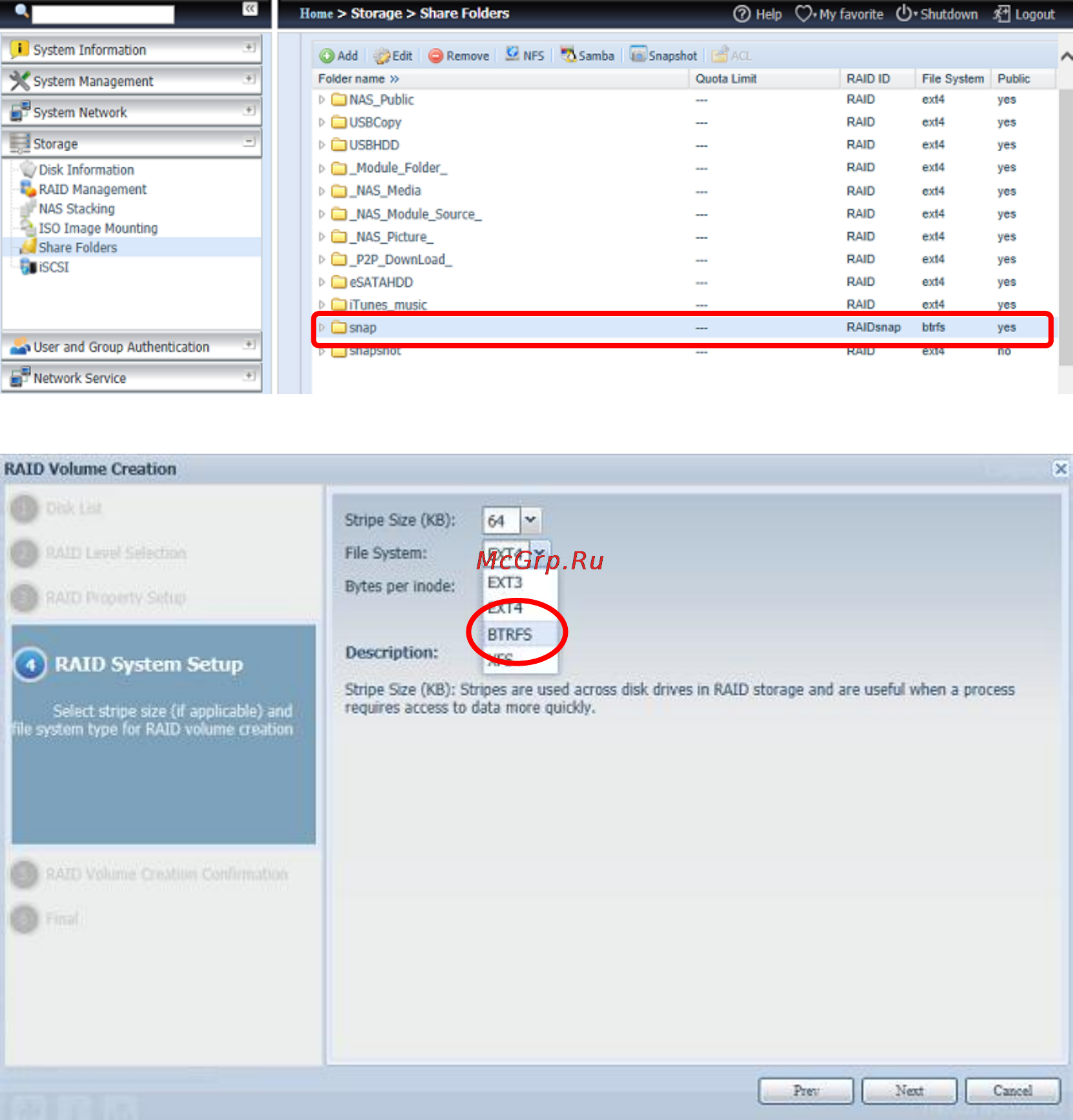The width and height of the screenshot is (1073, 1120).
Task: Open My favorite menu
Action: pos(839,14)
